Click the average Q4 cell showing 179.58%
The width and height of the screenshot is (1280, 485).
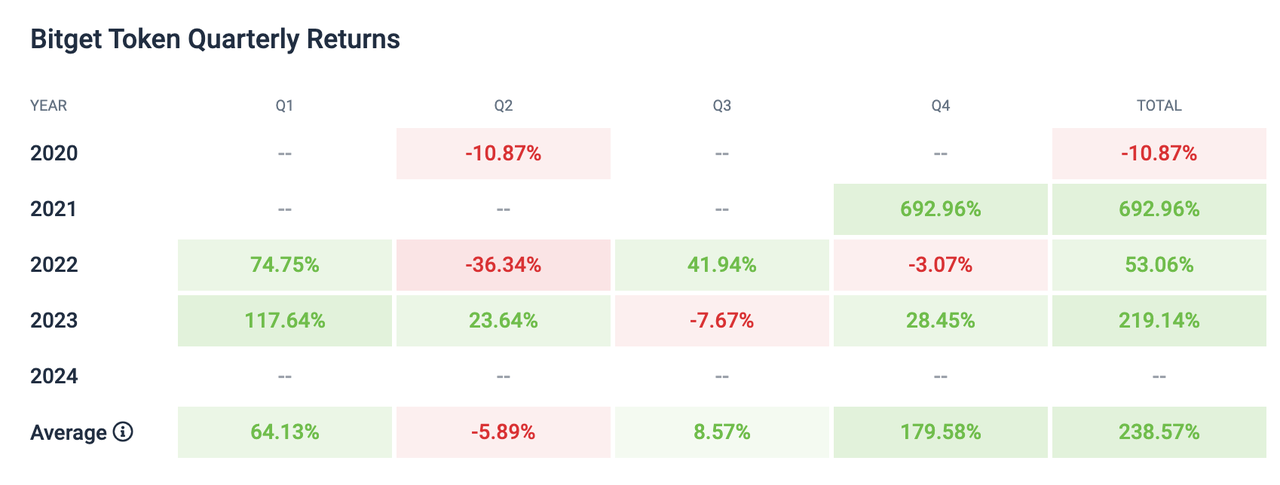point(940,433)
